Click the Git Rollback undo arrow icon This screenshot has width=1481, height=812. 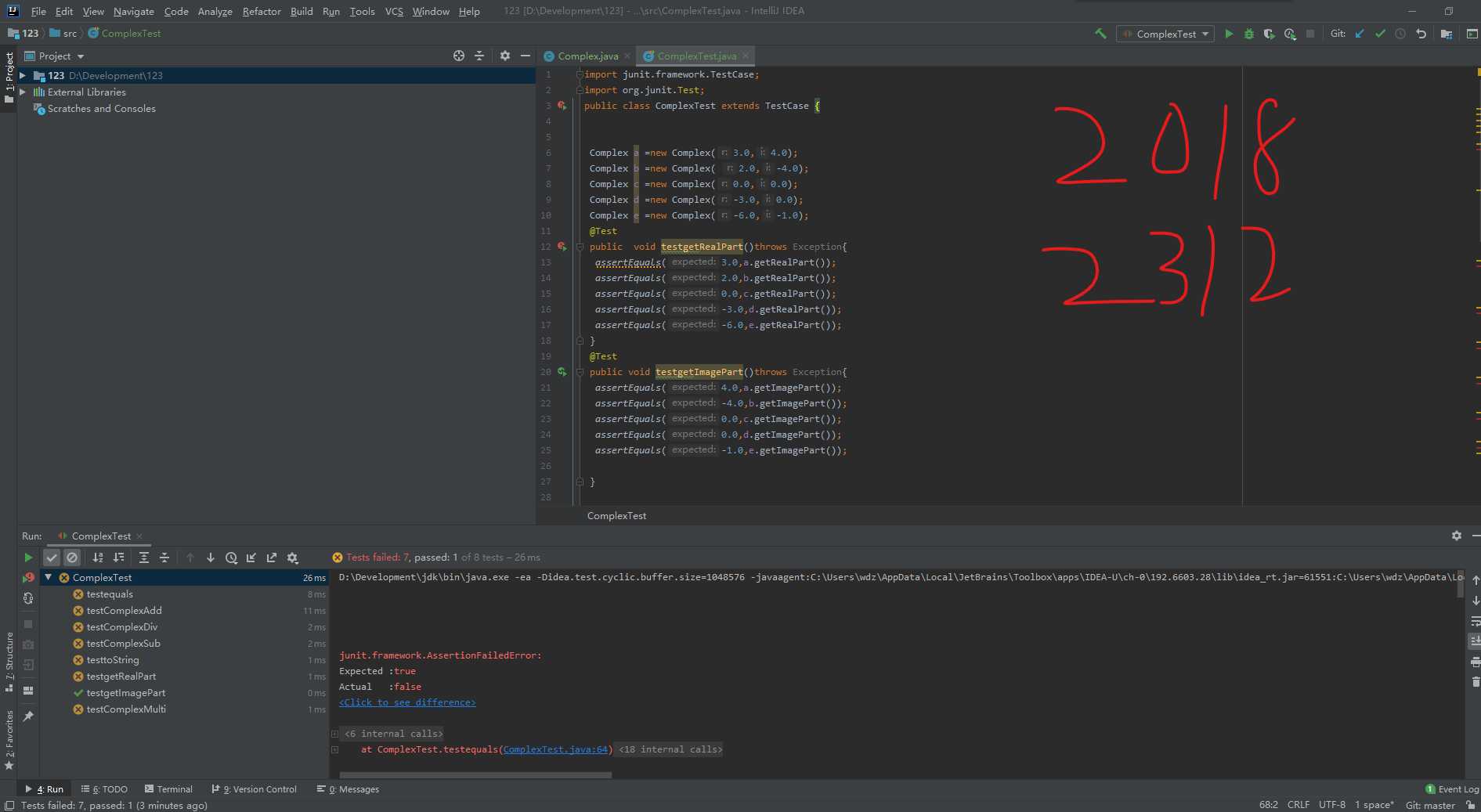pyautogui.click(x=1421, y=34)
